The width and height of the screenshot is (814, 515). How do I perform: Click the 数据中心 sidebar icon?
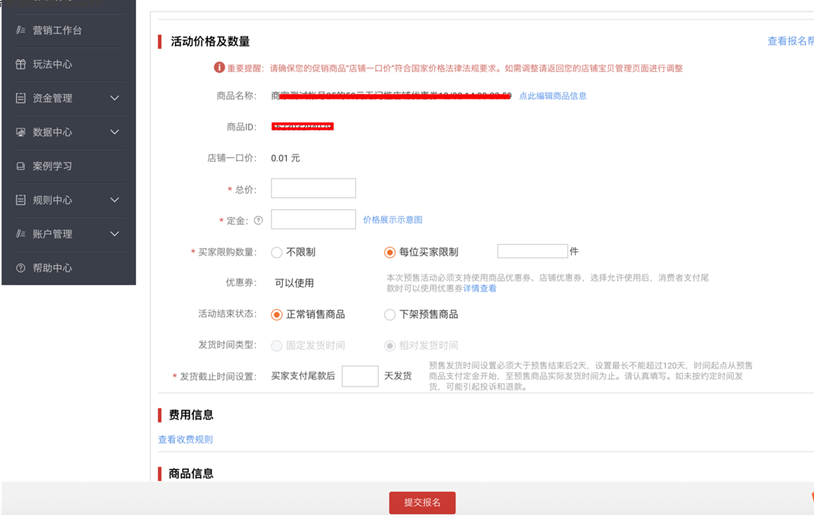(x=21, y=132)
